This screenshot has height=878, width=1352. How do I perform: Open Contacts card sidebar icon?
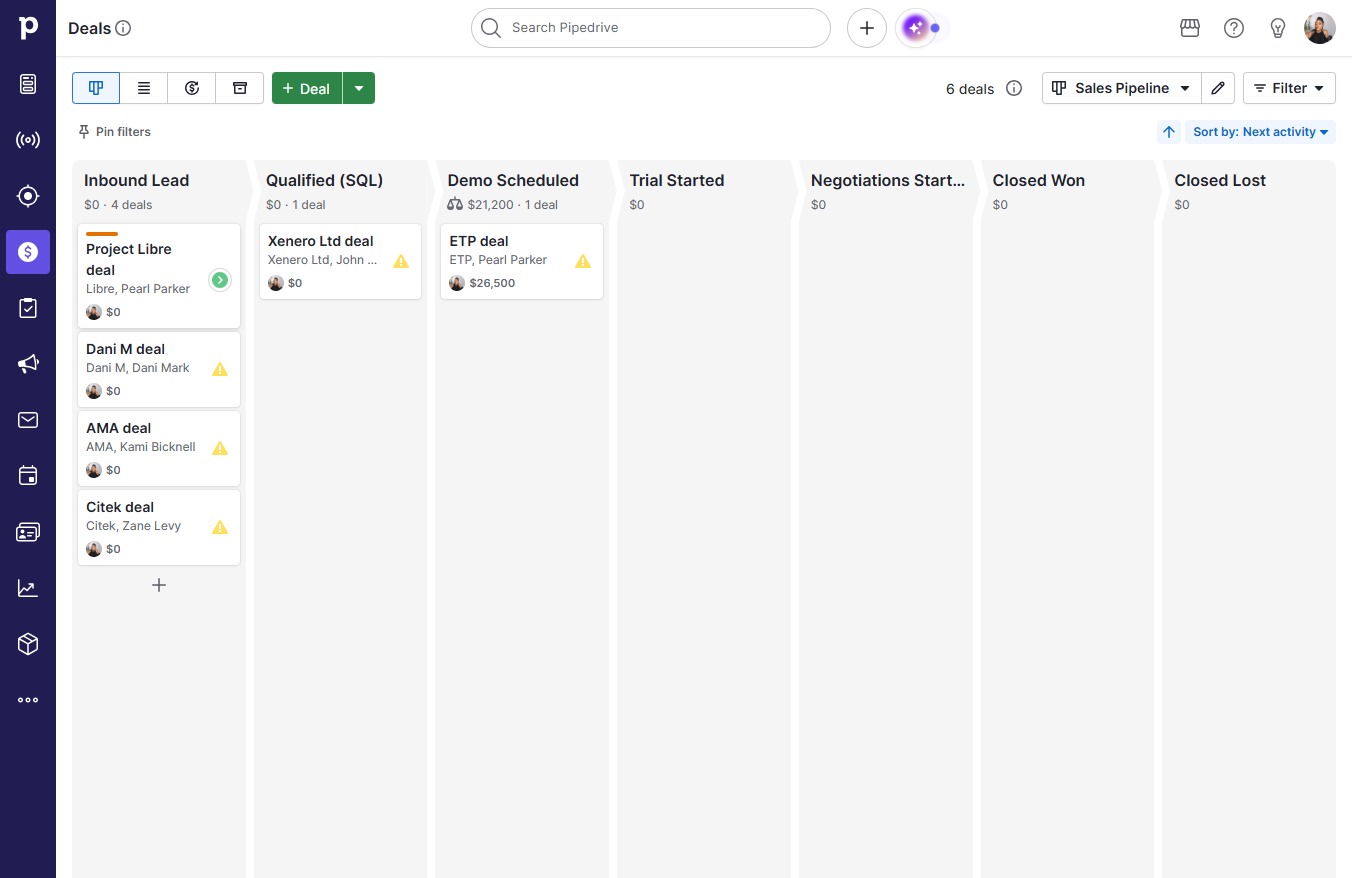[28, 532]
